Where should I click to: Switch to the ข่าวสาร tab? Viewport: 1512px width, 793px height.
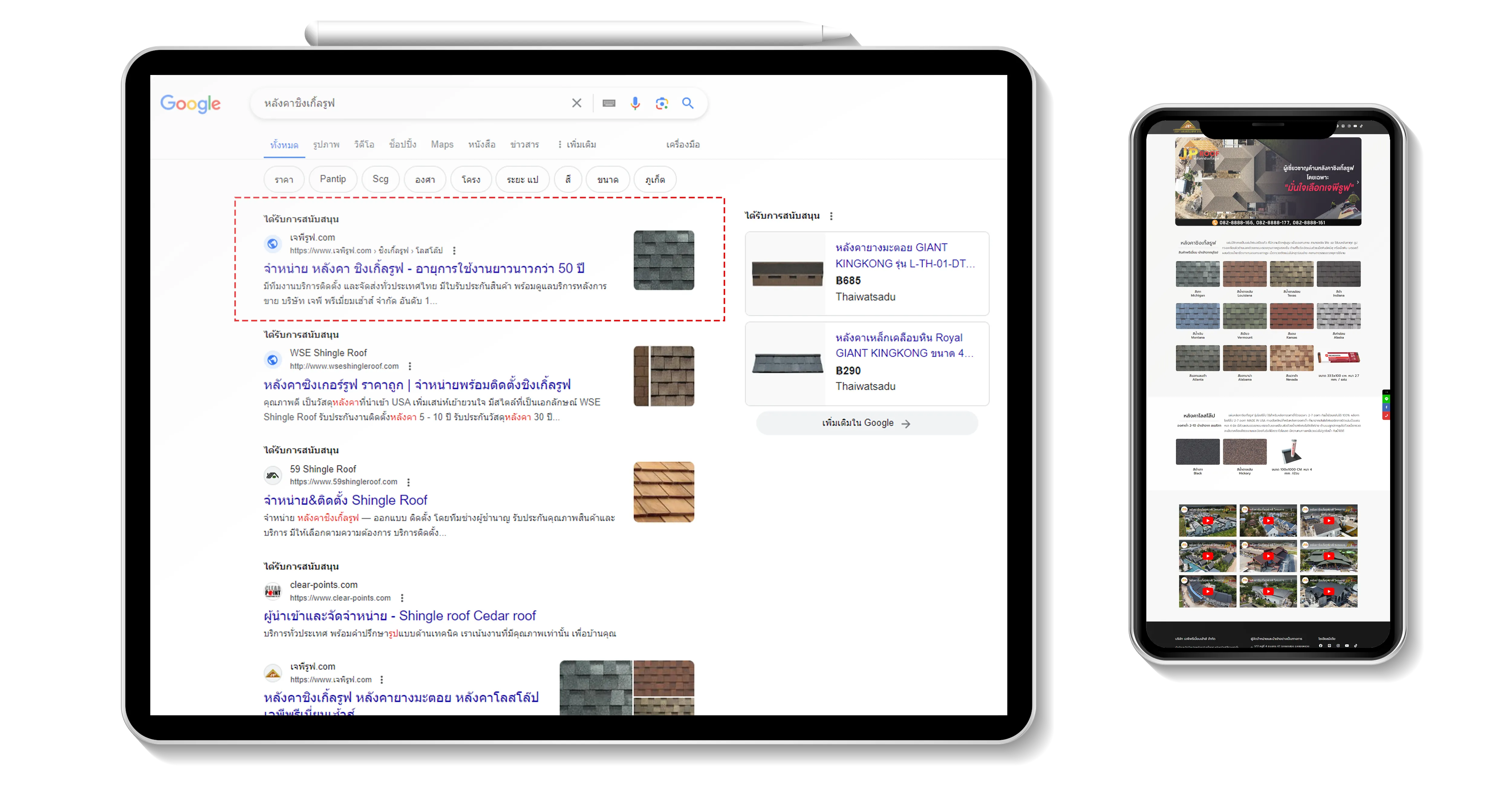coord(524,145)
